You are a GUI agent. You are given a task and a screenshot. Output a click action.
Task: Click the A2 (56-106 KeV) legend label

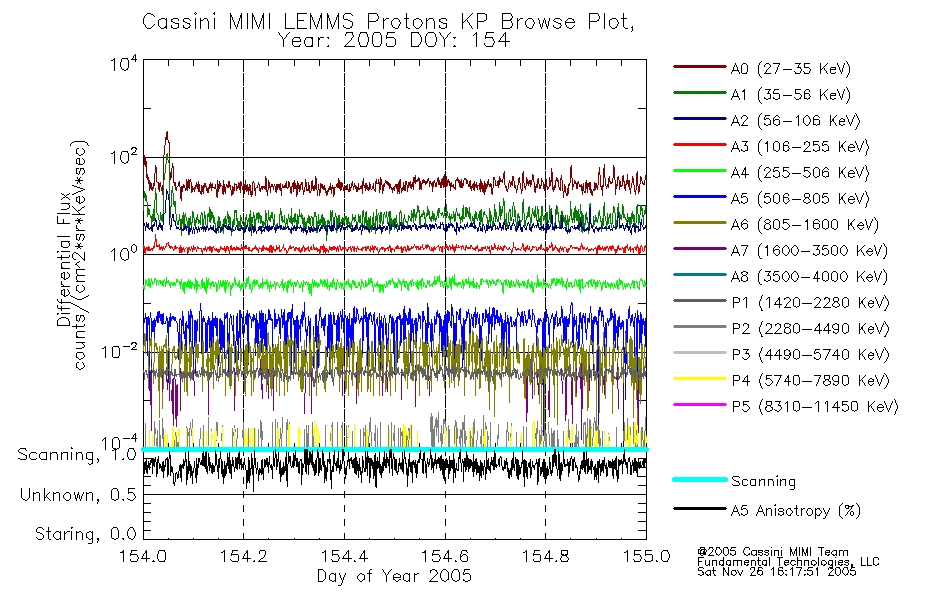795,121
